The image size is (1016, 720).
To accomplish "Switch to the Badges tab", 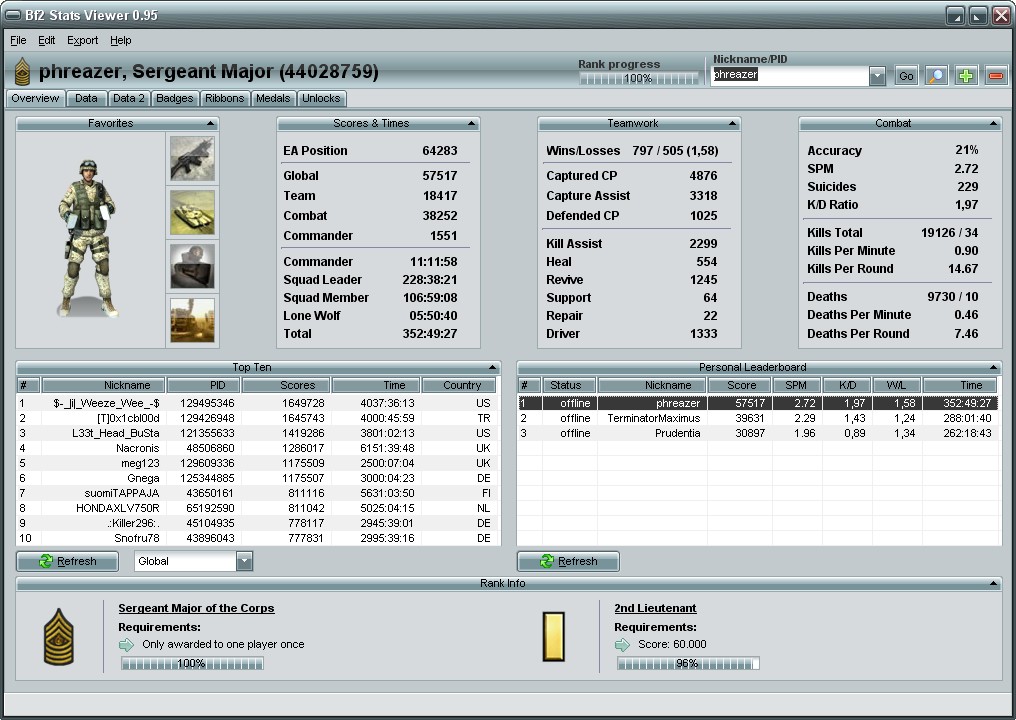I will [x=175, y=99].
